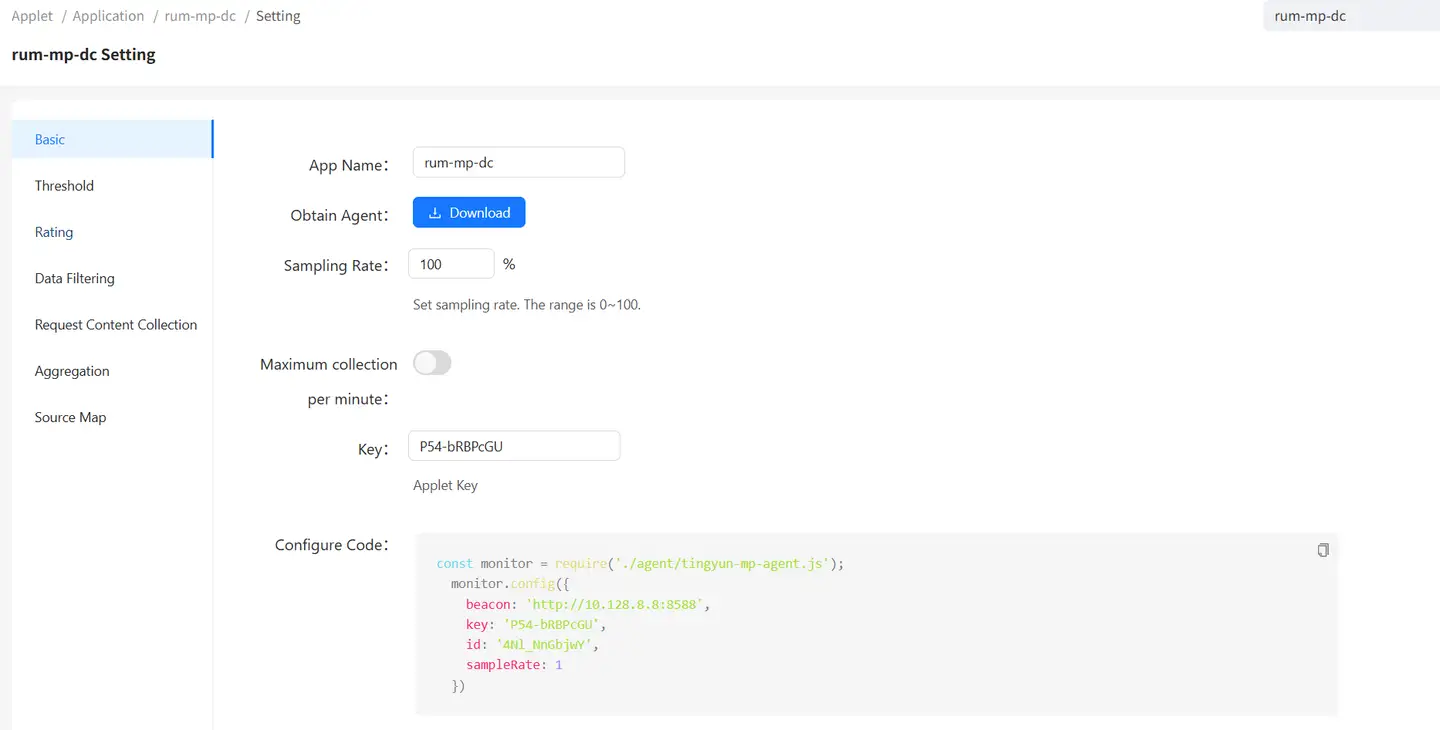Copy the configure code with the copy icon
The height and width of the screenshot is (730, 1440).
coord(1323,550)
